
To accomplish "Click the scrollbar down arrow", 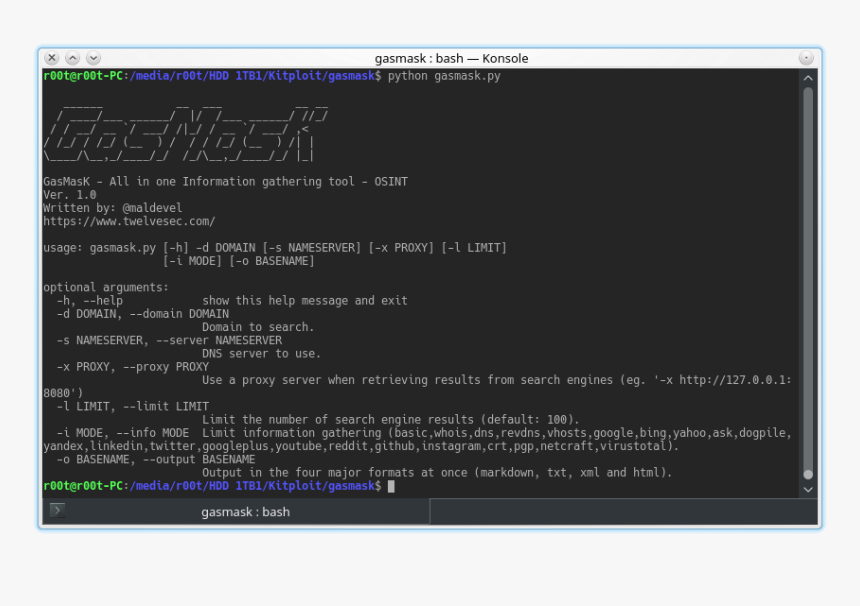I will pos(808,489).
